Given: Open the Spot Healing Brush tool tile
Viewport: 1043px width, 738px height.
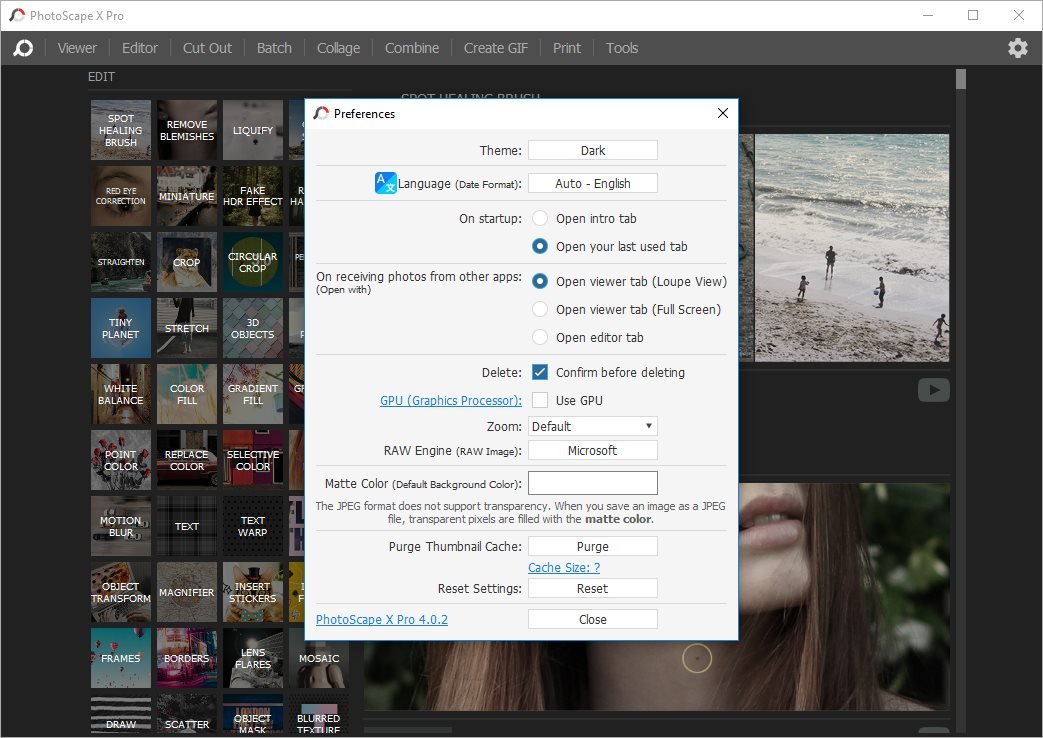Looking at the screenshot, I should [x=120, y=130].
